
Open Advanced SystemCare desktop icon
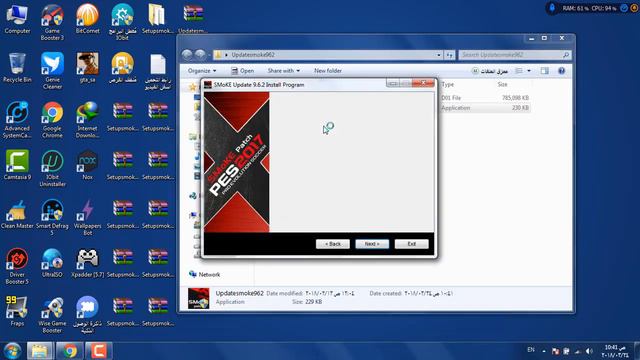pyautogui.click(x=17, y=120)
